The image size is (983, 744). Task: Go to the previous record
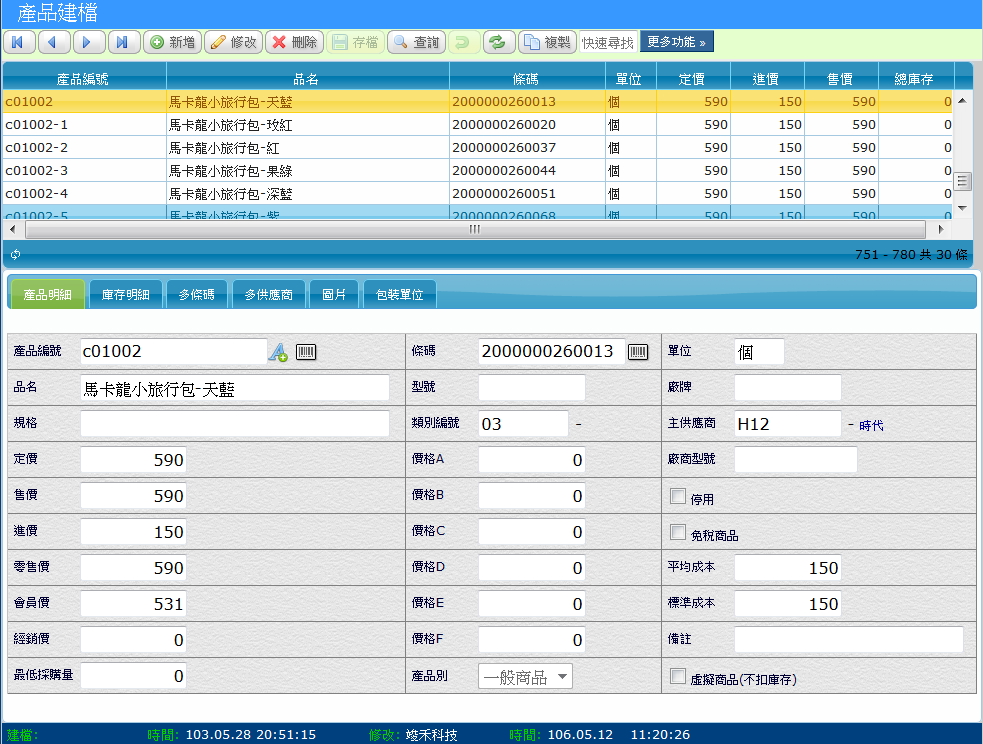point(53,42)
